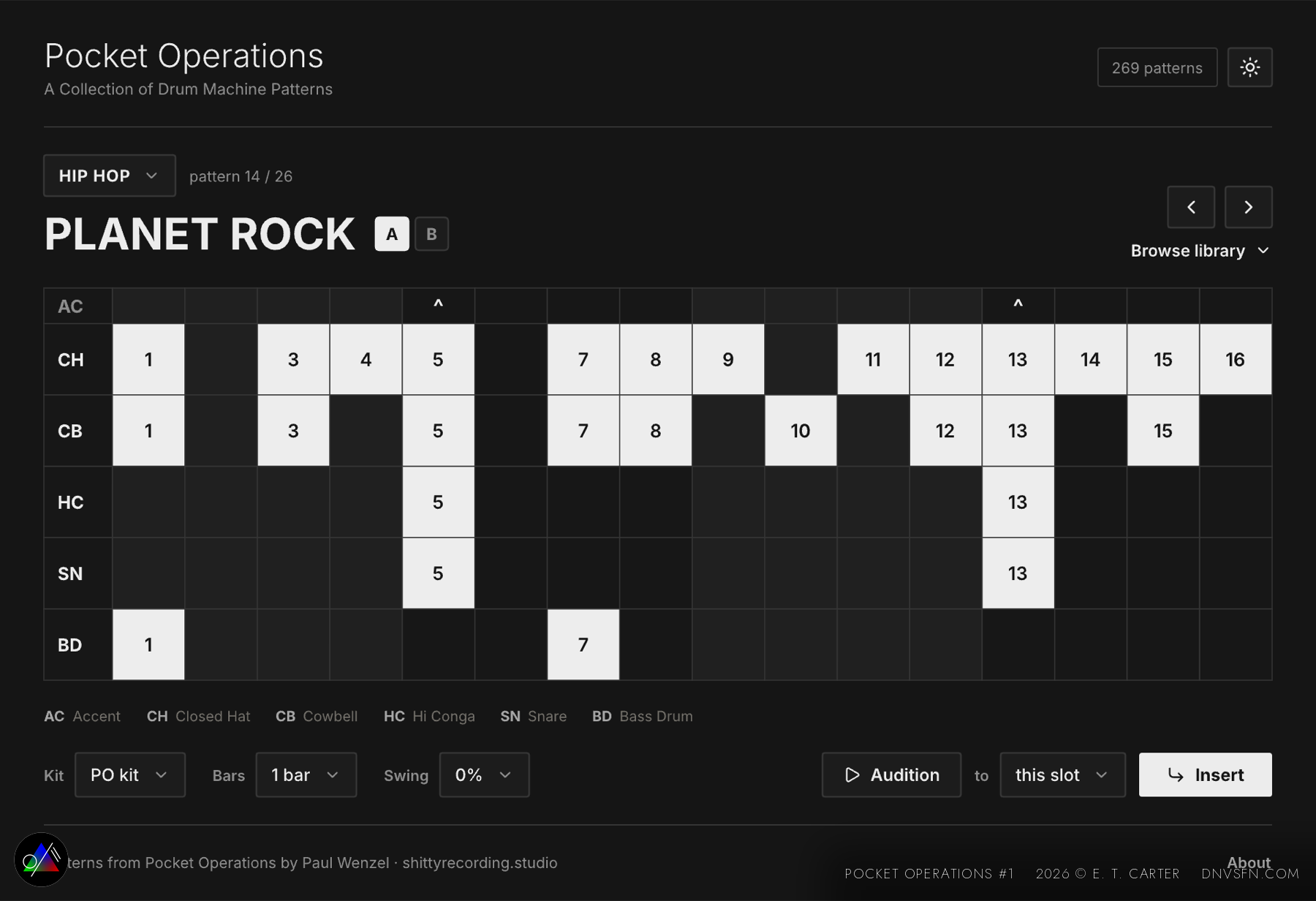Toggle Closed Hat step 16
Image resolution: width=1316 pixels, height=901 pixels.
click(1236, 359)
